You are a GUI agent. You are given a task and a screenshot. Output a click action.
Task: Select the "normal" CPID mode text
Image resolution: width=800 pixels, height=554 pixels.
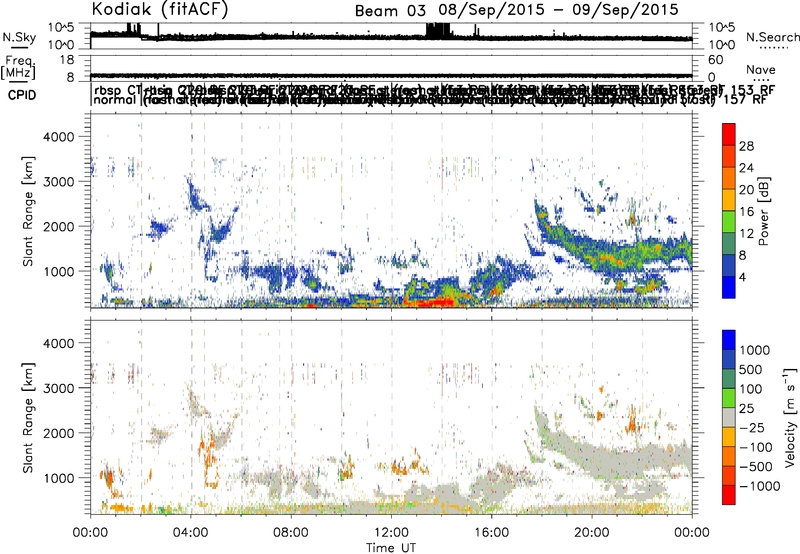click(115, 99)
